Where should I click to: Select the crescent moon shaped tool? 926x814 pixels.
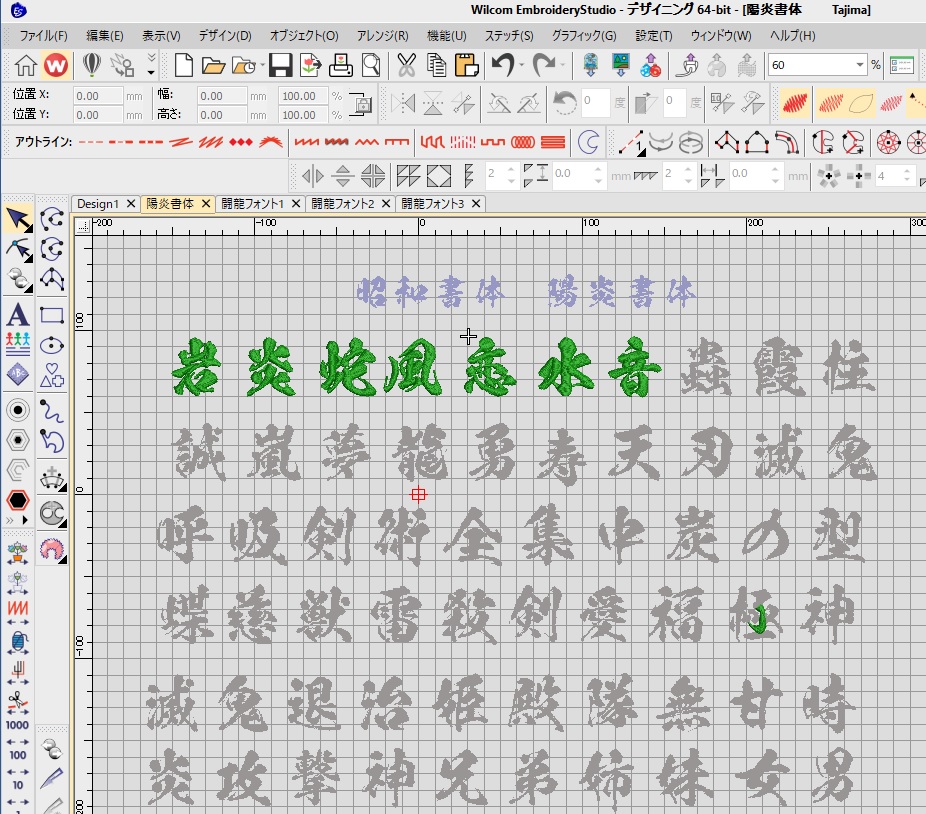tap(588, 142)
